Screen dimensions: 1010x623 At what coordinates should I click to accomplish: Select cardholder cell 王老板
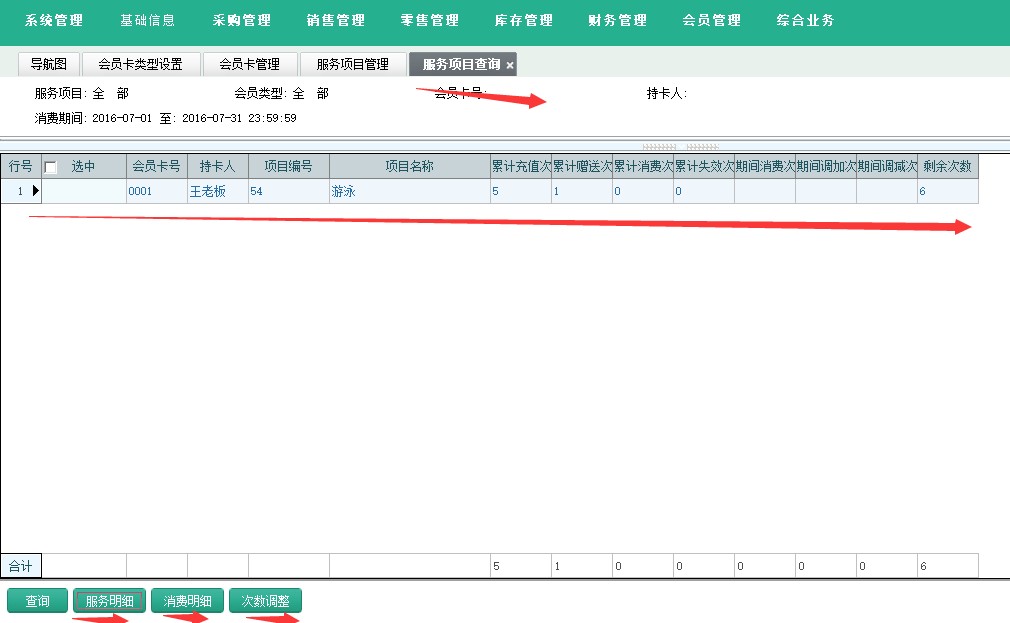point(218,191)
